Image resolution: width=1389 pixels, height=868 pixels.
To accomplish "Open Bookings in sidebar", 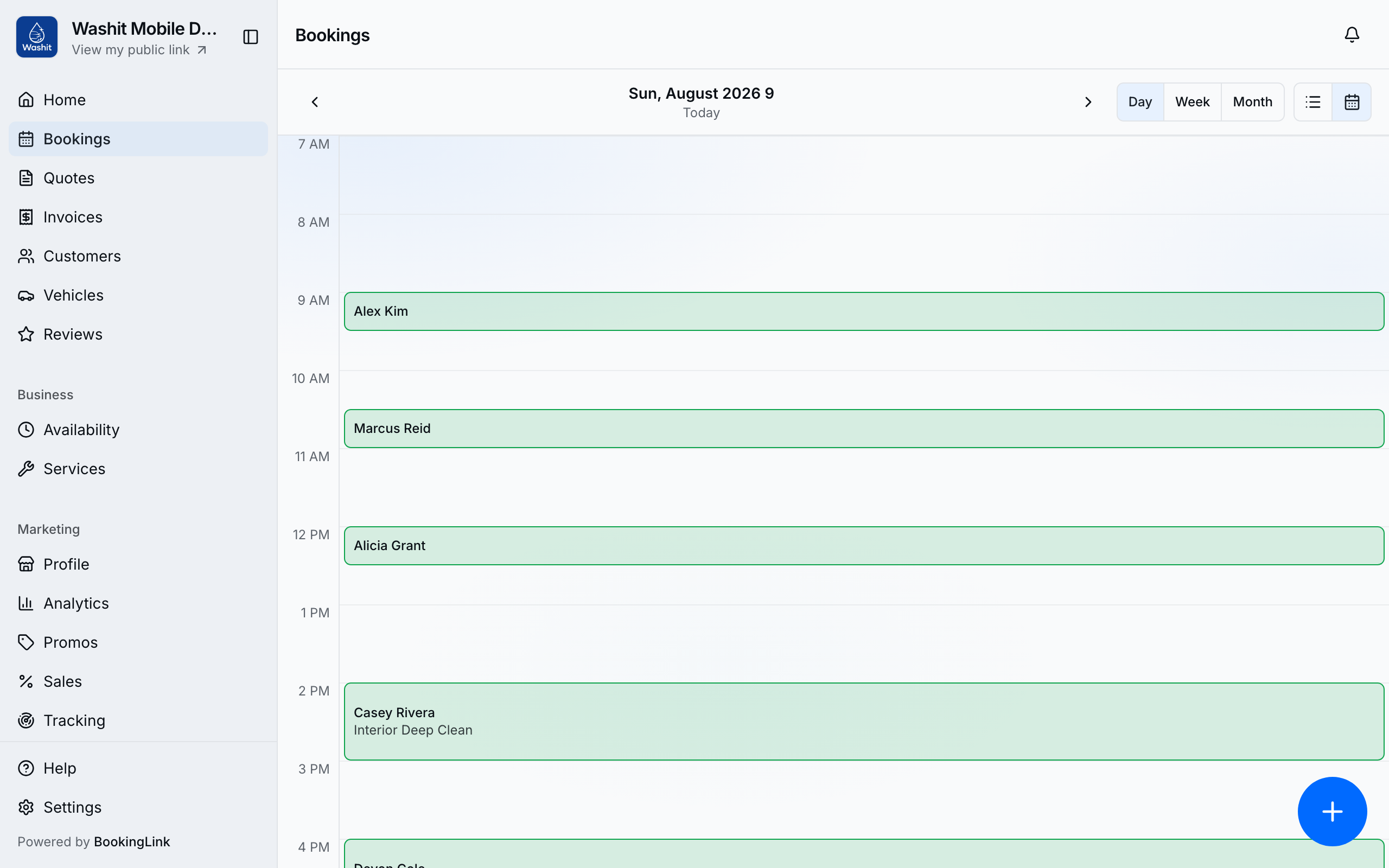I will (138, 139).
